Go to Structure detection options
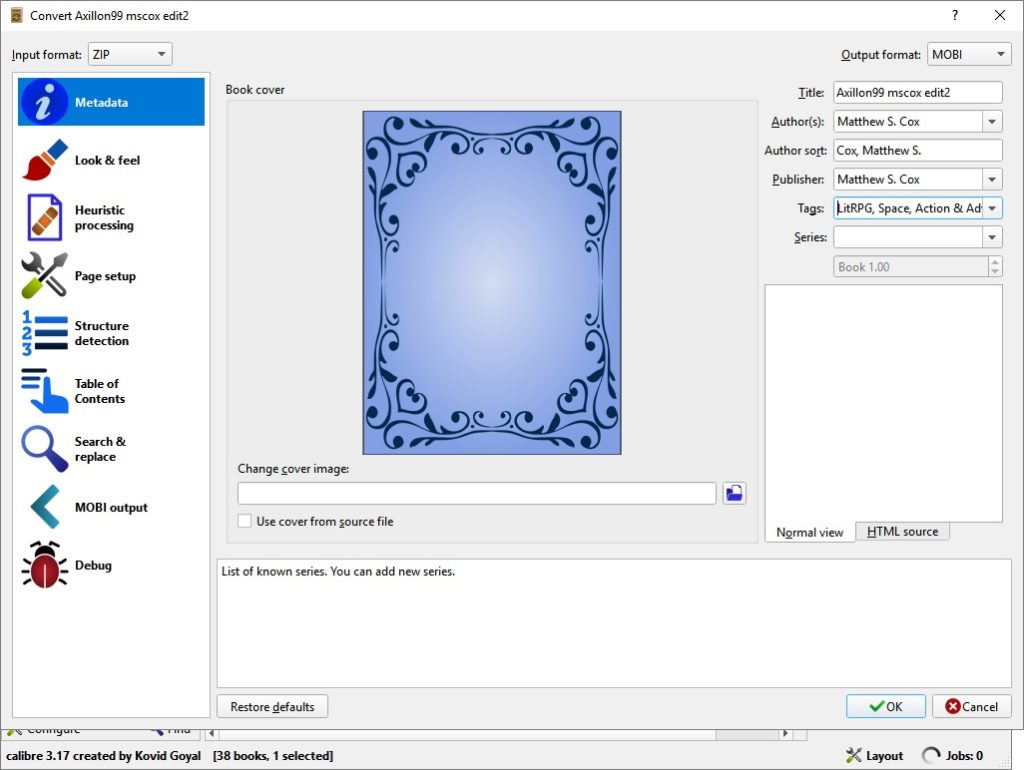 pyautogui.click(x=101, y=333)
